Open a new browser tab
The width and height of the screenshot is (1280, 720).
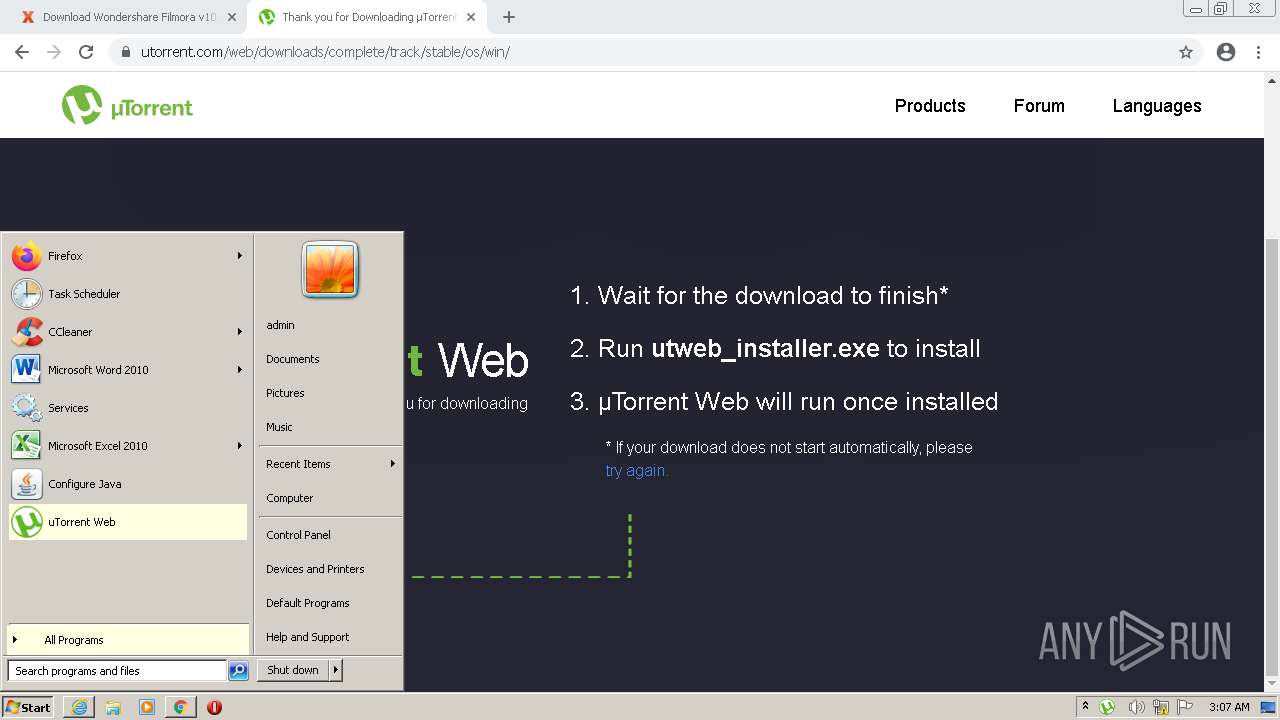point(509,17)
